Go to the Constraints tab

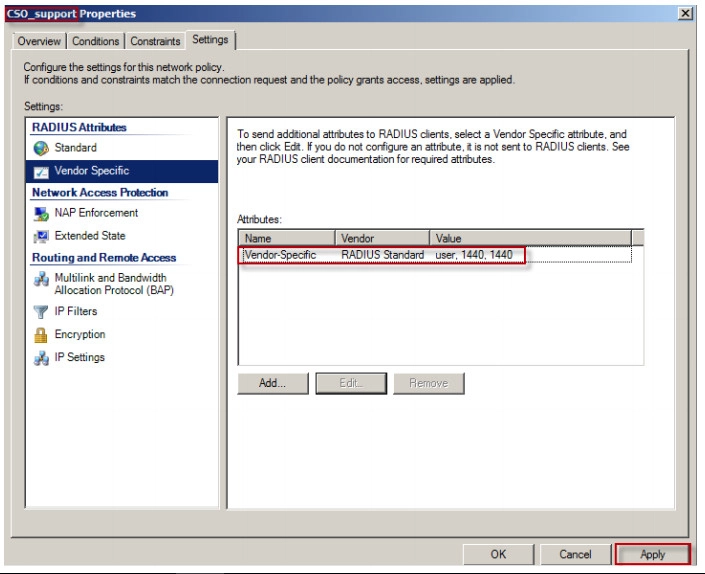point(155,41)
